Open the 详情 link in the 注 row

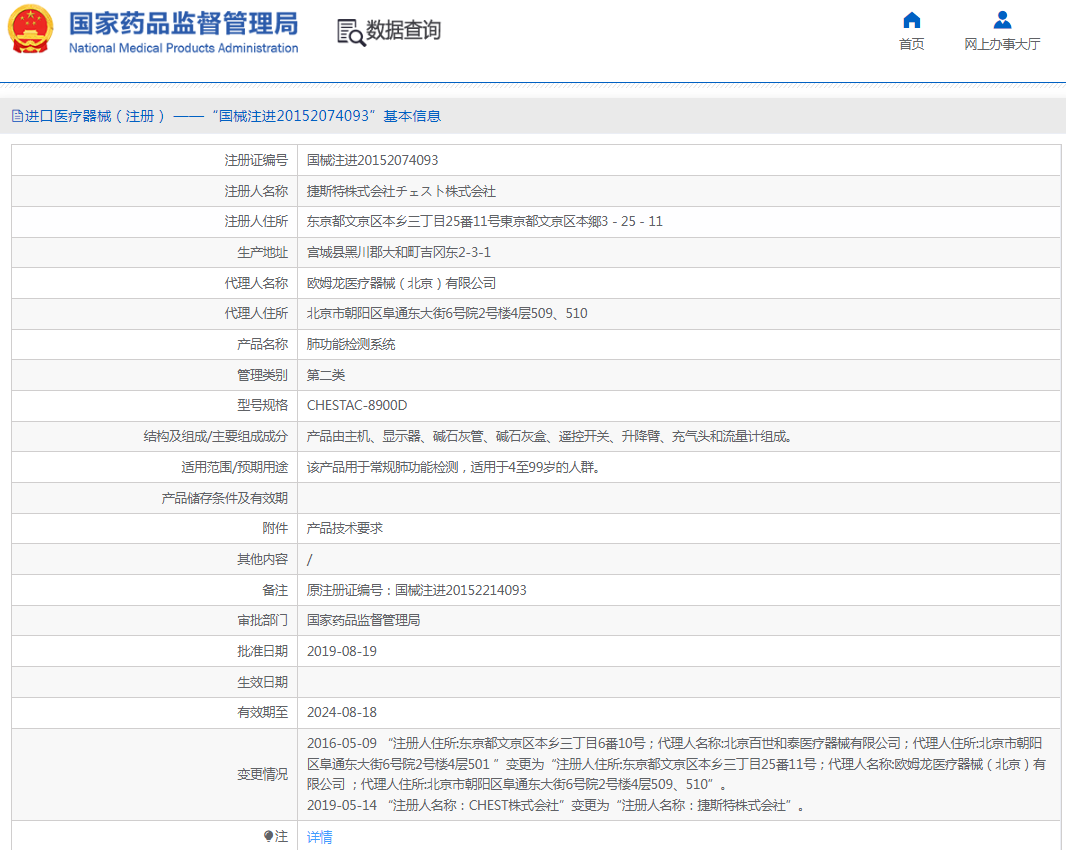point(320,837)
